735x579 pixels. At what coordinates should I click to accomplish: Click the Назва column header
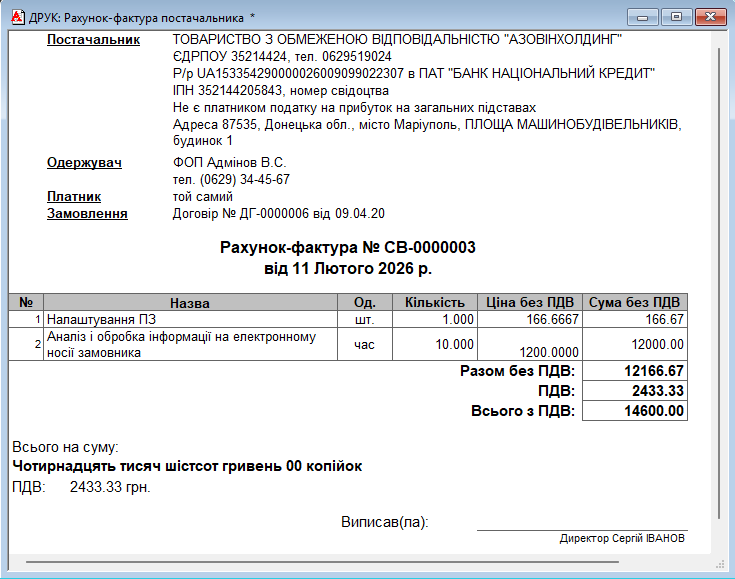190,303
